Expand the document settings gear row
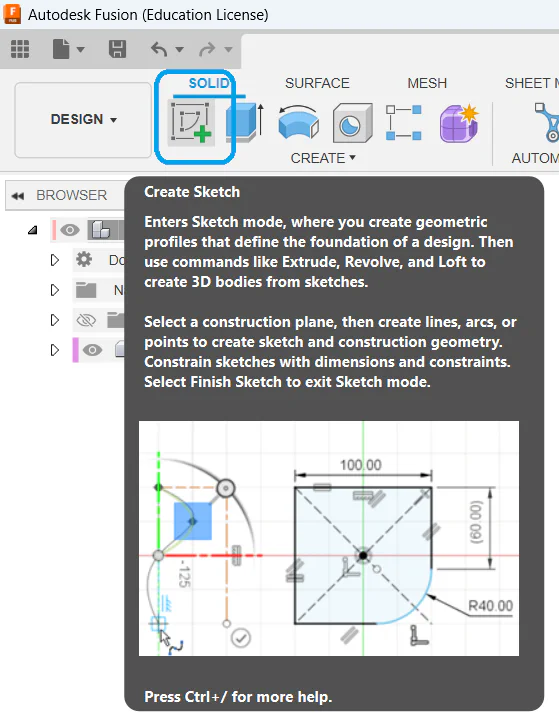This screenshot has width=559, height=721. (x=55, y=260)
